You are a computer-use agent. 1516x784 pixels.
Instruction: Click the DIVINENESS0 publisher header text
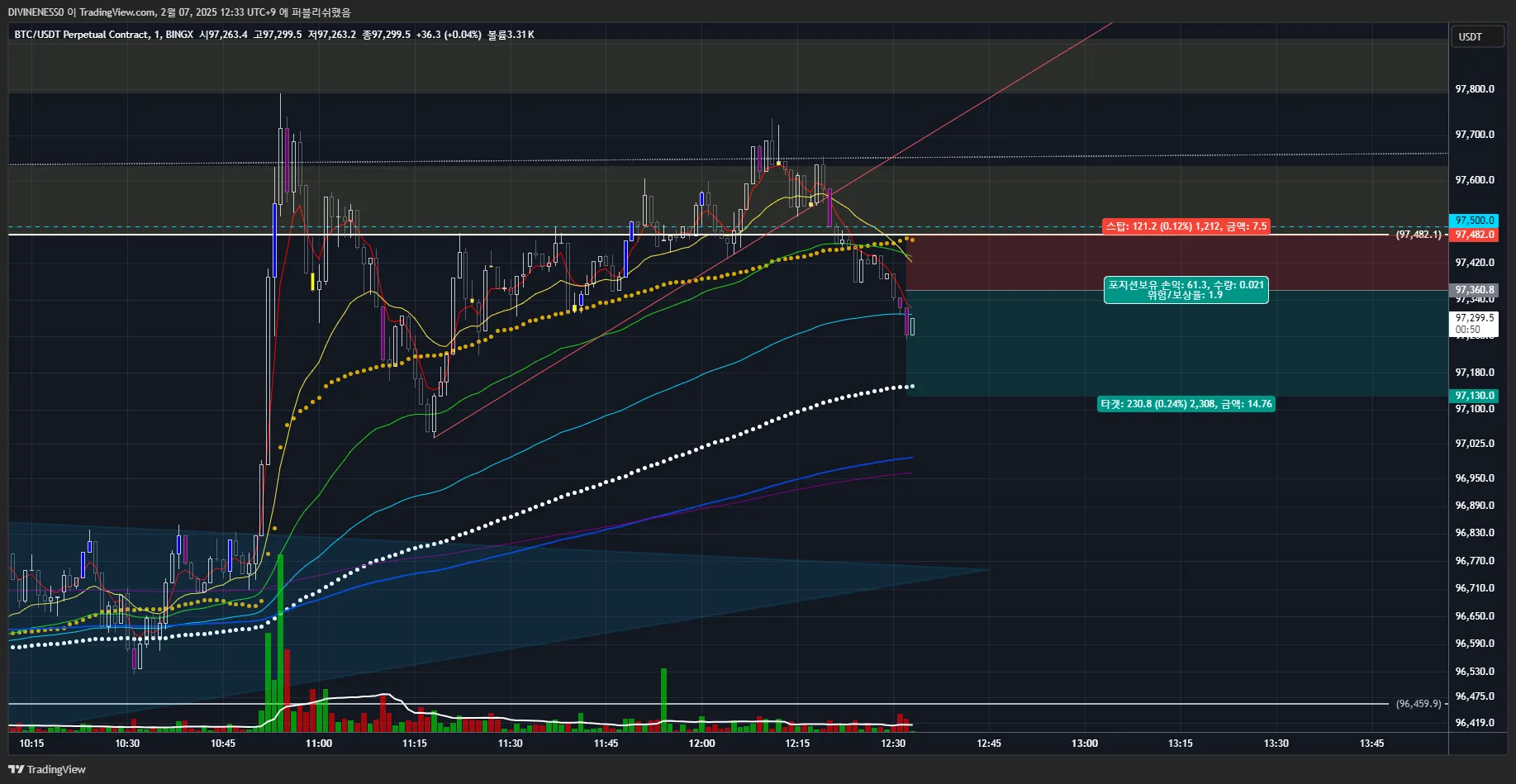coord(36,12)
